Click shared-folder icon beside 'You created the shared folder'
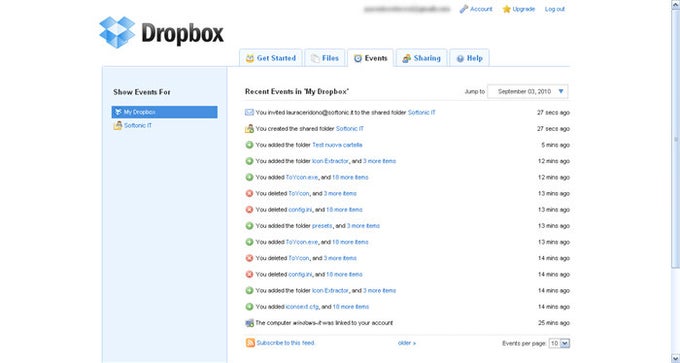 coord(249,128)
